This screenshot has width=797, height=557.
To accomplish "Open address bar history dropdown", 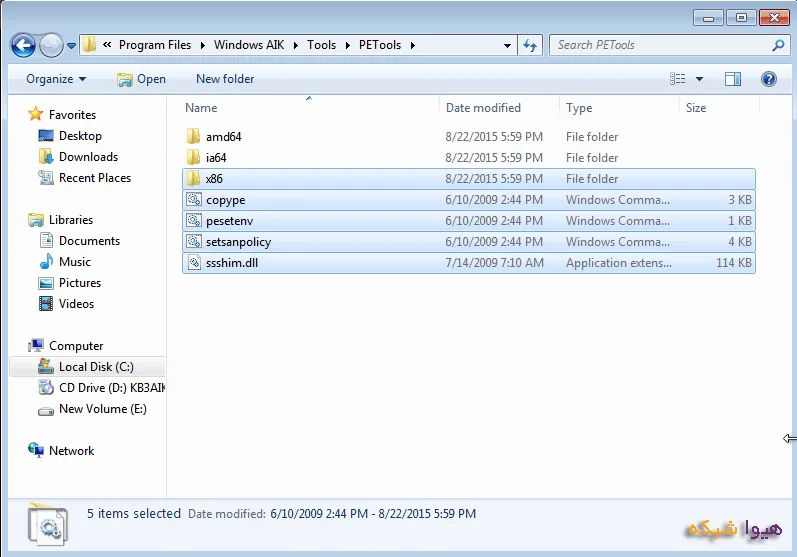I will click(x=507, y=45).
